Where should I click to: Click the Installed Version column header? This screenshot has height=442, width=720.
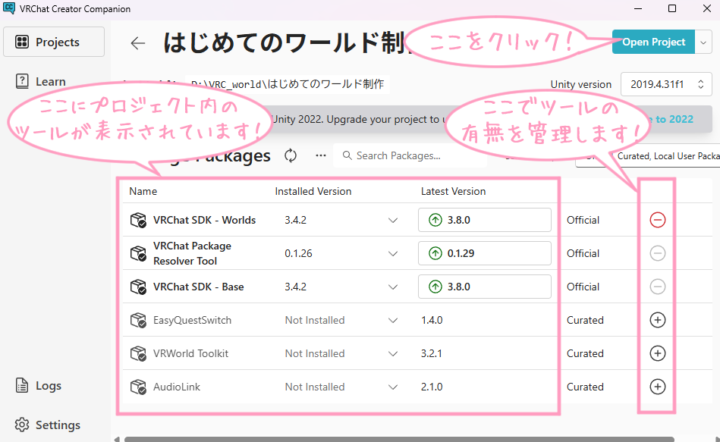pyautogui.click(x=313, y=191)
